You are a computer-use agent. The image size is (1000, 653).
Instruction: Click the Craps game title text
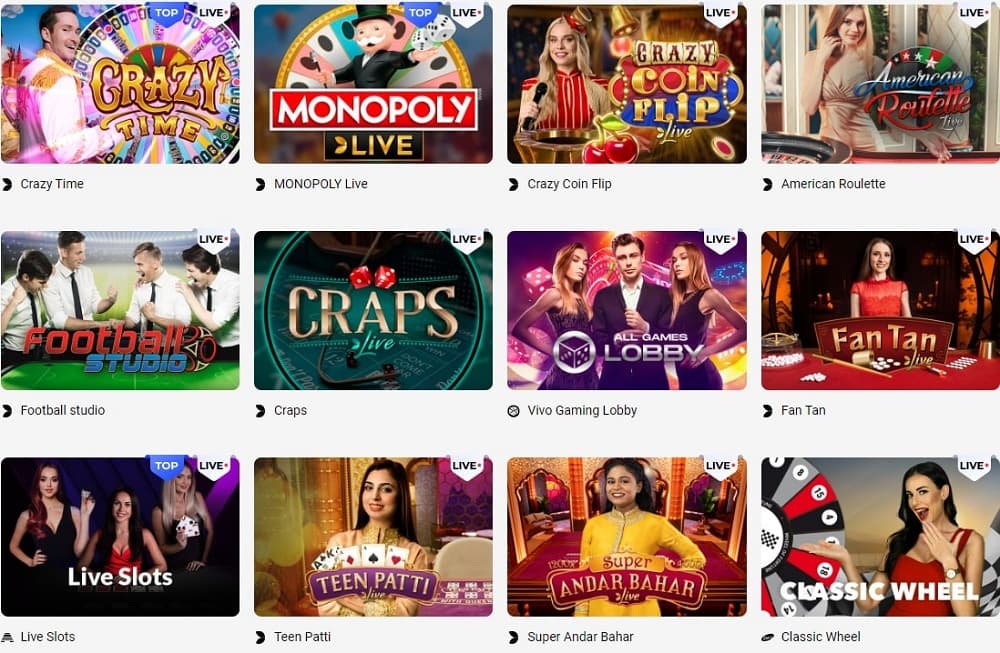pos(290,411)
